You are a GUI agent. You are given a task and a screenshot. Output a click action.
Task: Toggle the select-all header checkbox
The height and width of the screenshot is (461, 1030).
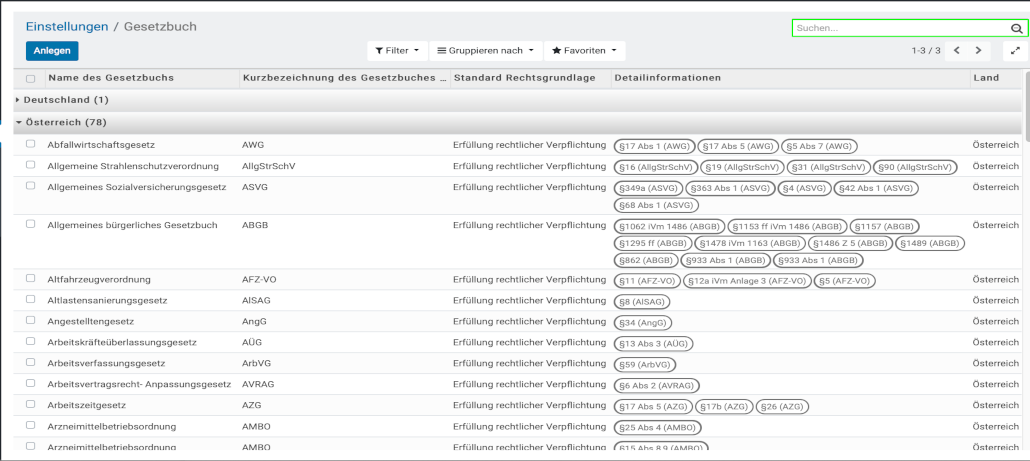point(30,78)
